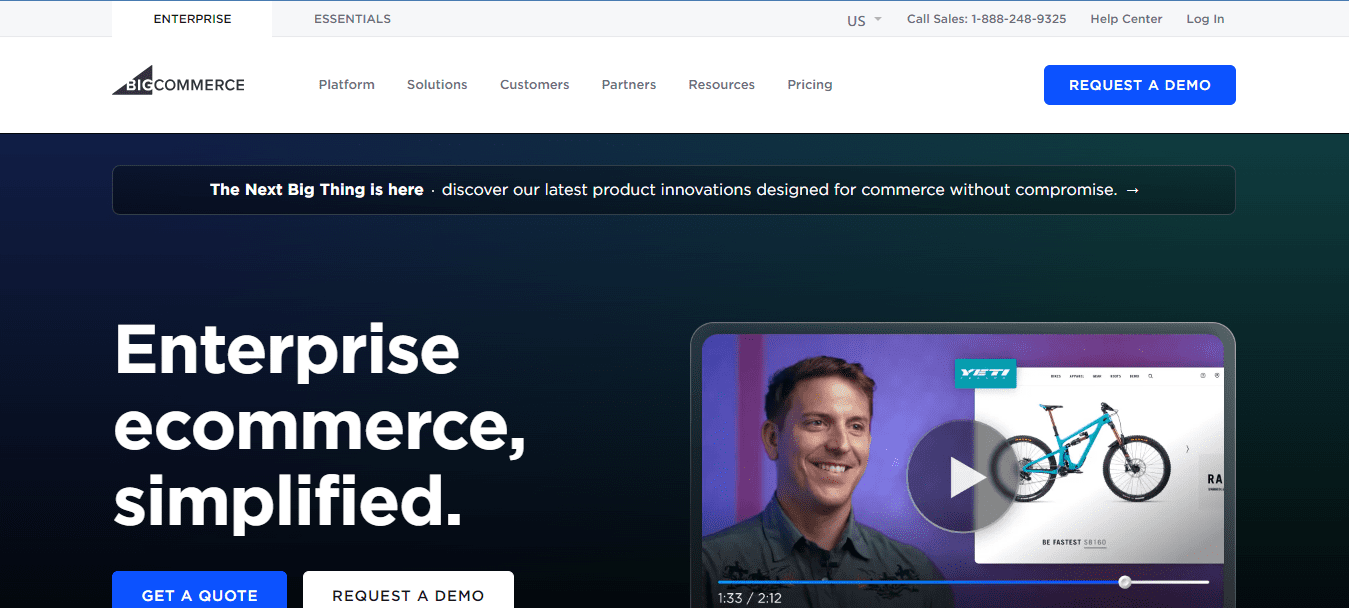The image size is (1349, 608).
Task: Select the Enterprise tab
Action: click(191, 19)
